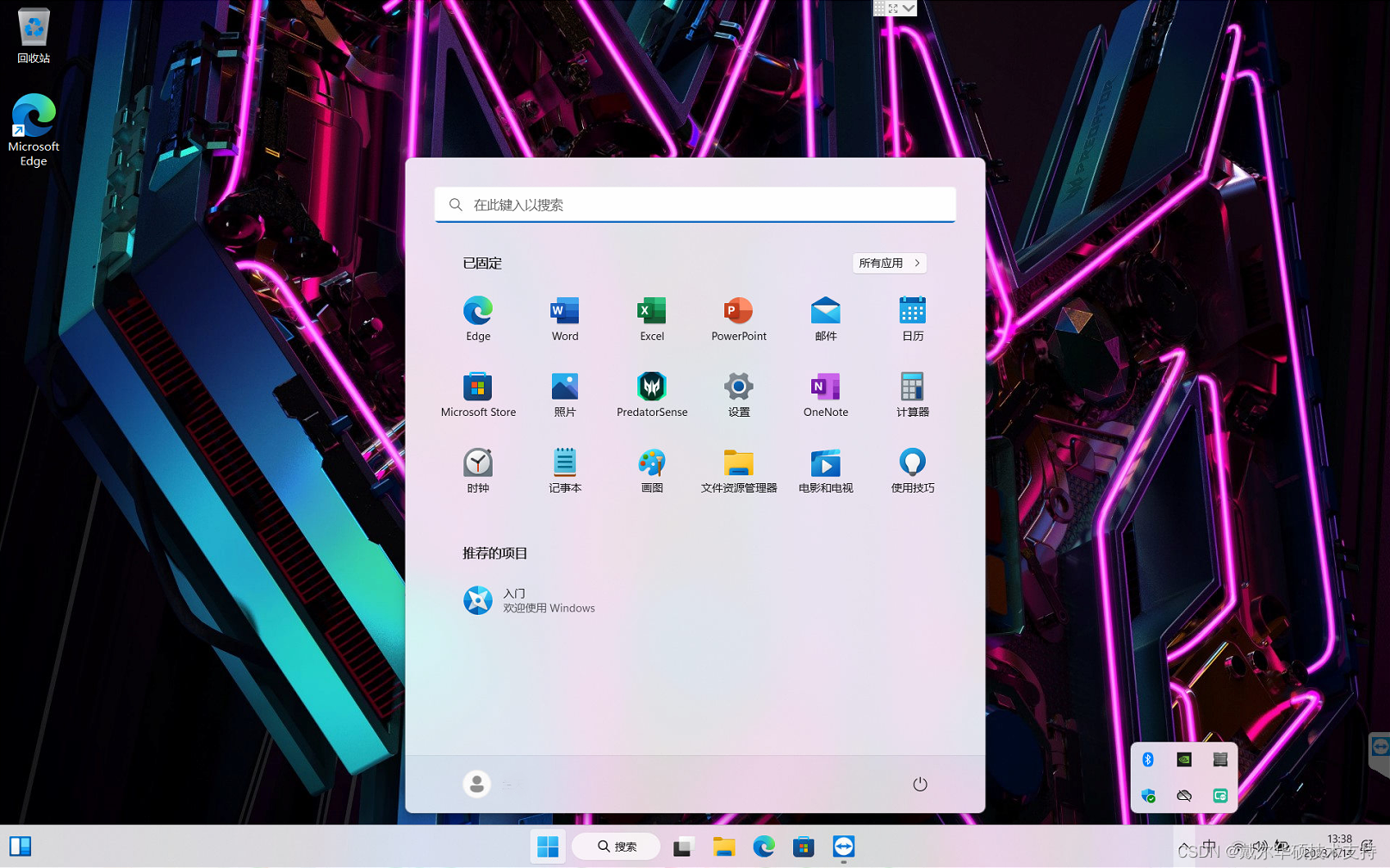The height and width of the screenshot is (868, 1390).
Task: Switch the 中 input method indicator
Action: [1210, 847]
